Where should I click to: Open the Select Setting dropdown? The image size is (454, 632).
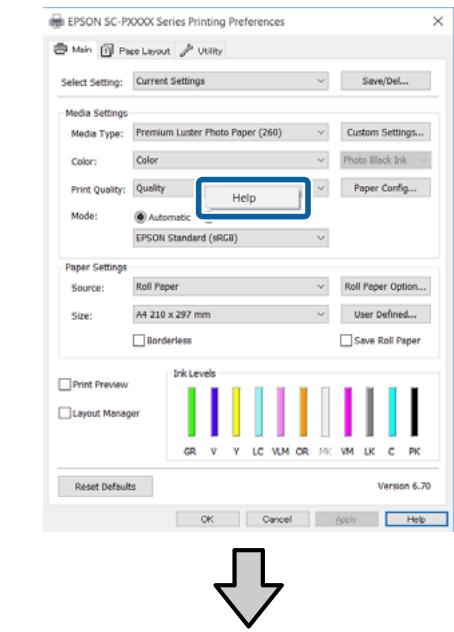click(231, 81)
